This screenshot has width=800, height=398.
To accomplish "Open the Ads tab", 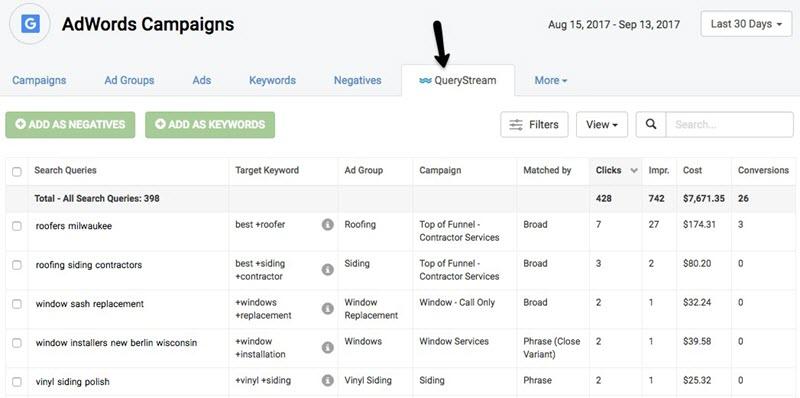I will pos(202,81).
